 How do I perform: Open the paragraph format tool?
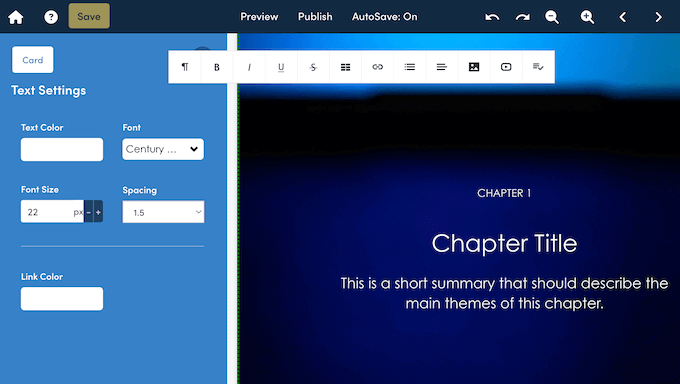(185, 67)
